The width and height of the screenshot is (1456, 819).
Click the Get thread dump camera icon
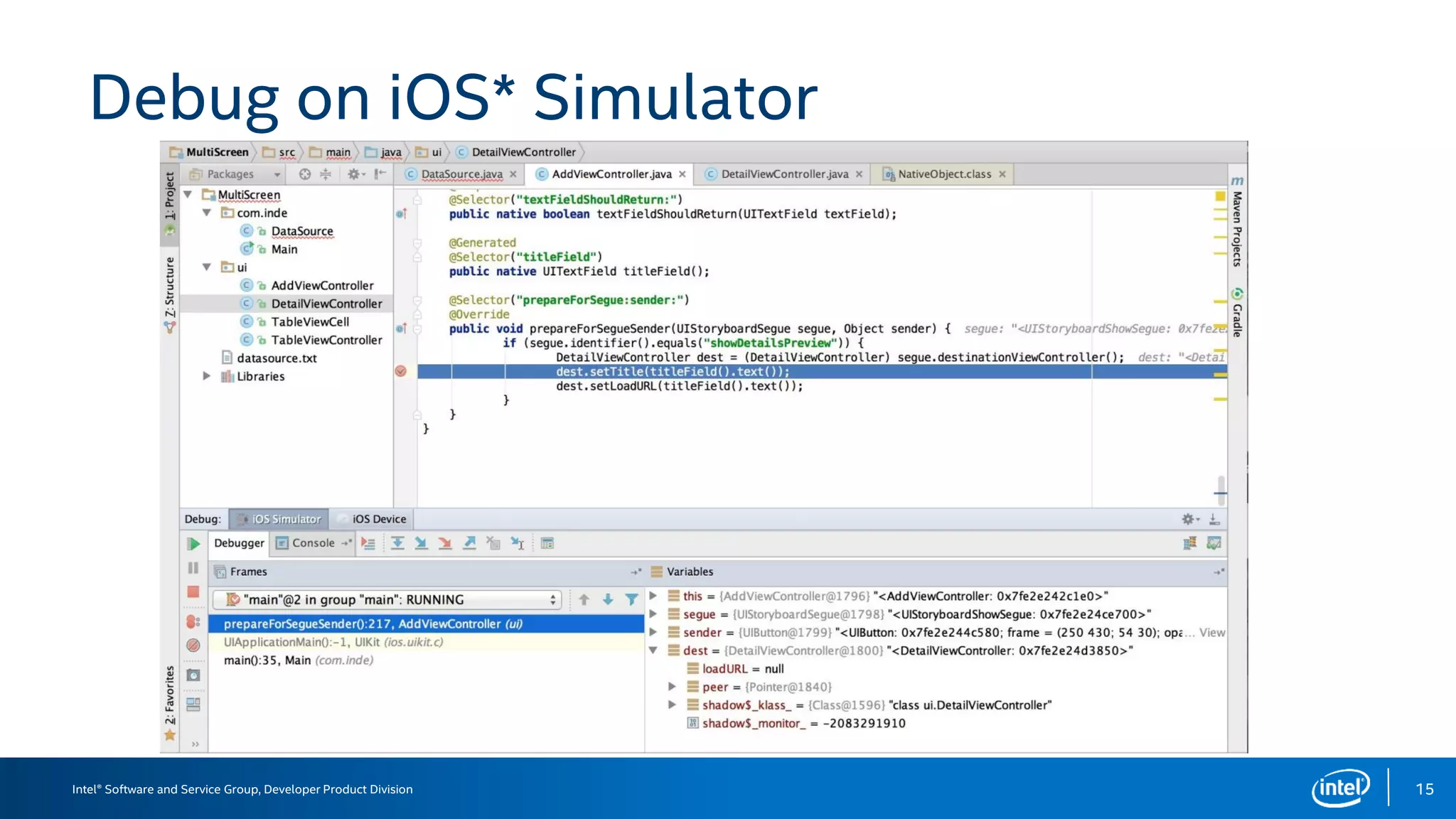[x=193, y=675]
